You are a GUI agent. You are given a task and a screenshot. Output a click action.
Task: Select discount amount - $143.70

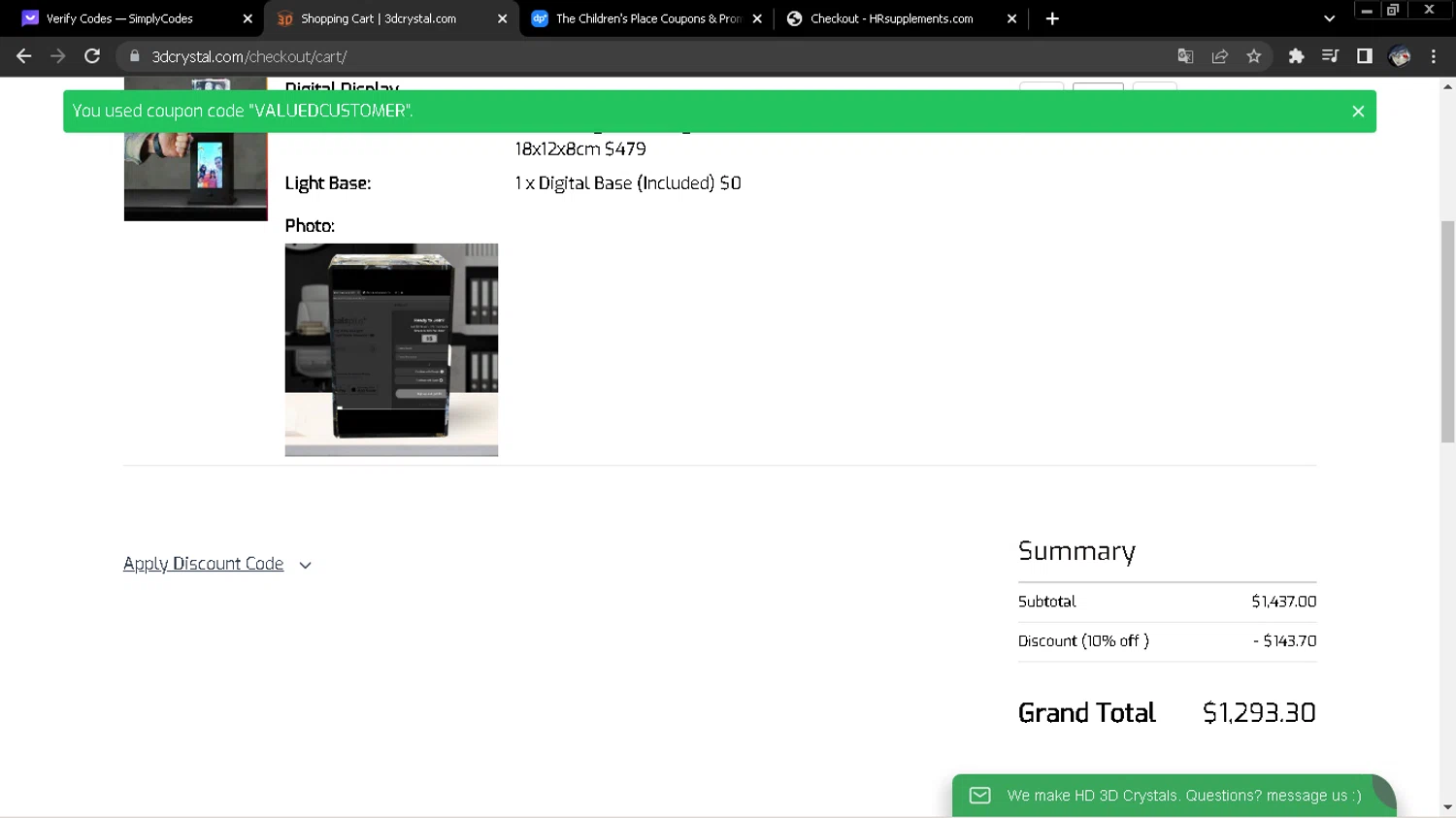[1284, 641]
